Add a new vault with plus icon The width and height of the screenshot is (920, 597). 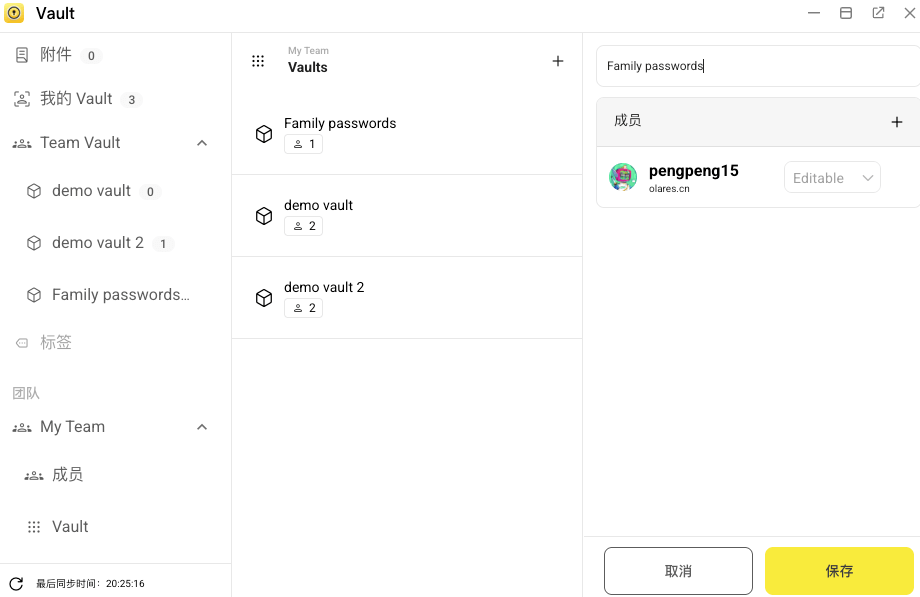558,61
